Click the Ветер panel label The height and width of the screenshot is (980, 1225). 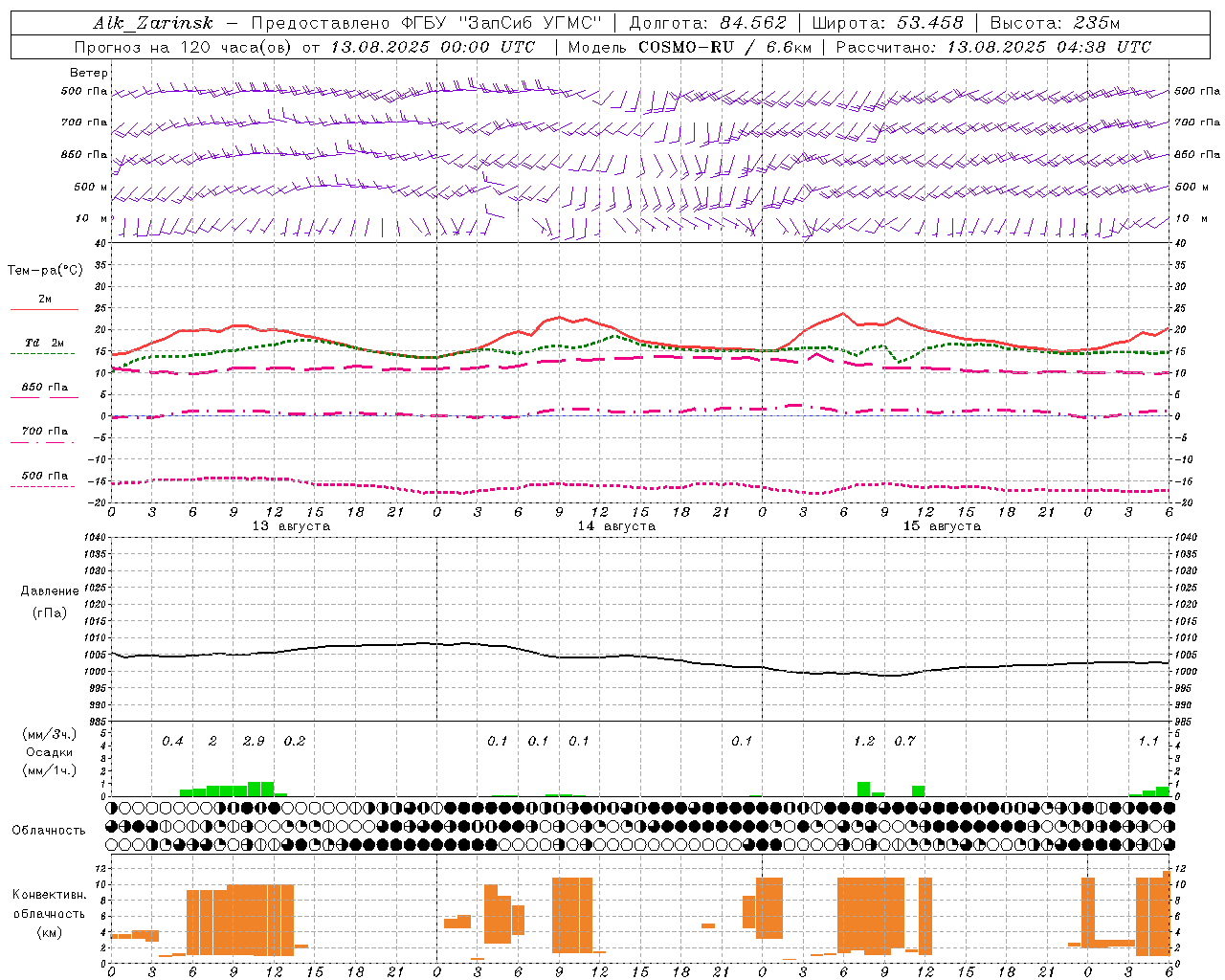tap(89, 73)
